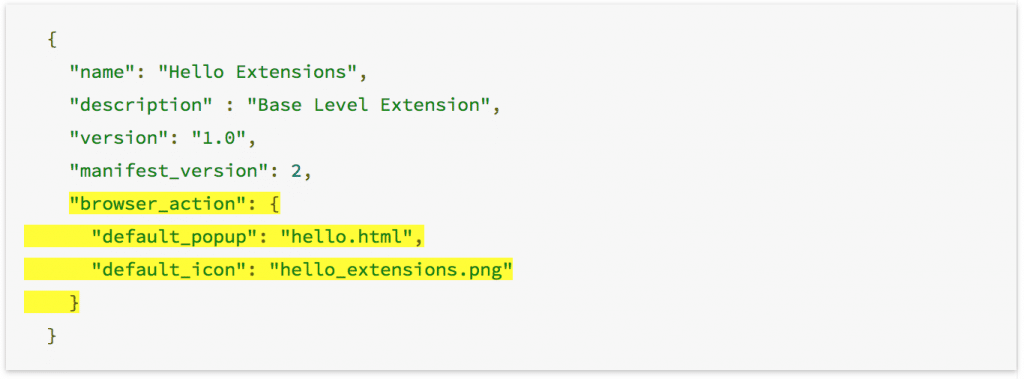Select the "Base Level Extension" string

point(368,105)
